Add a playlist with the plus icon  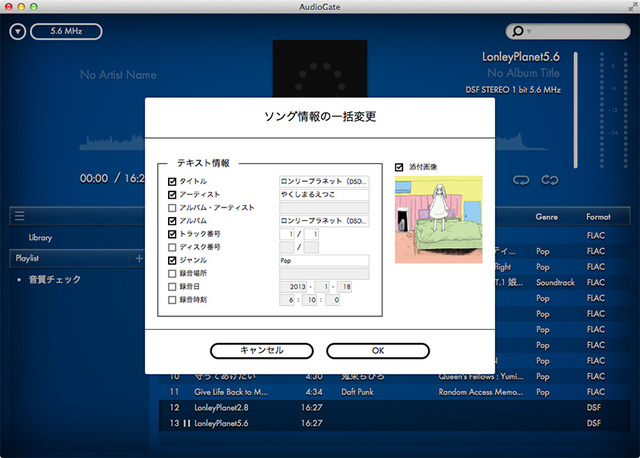139,258
